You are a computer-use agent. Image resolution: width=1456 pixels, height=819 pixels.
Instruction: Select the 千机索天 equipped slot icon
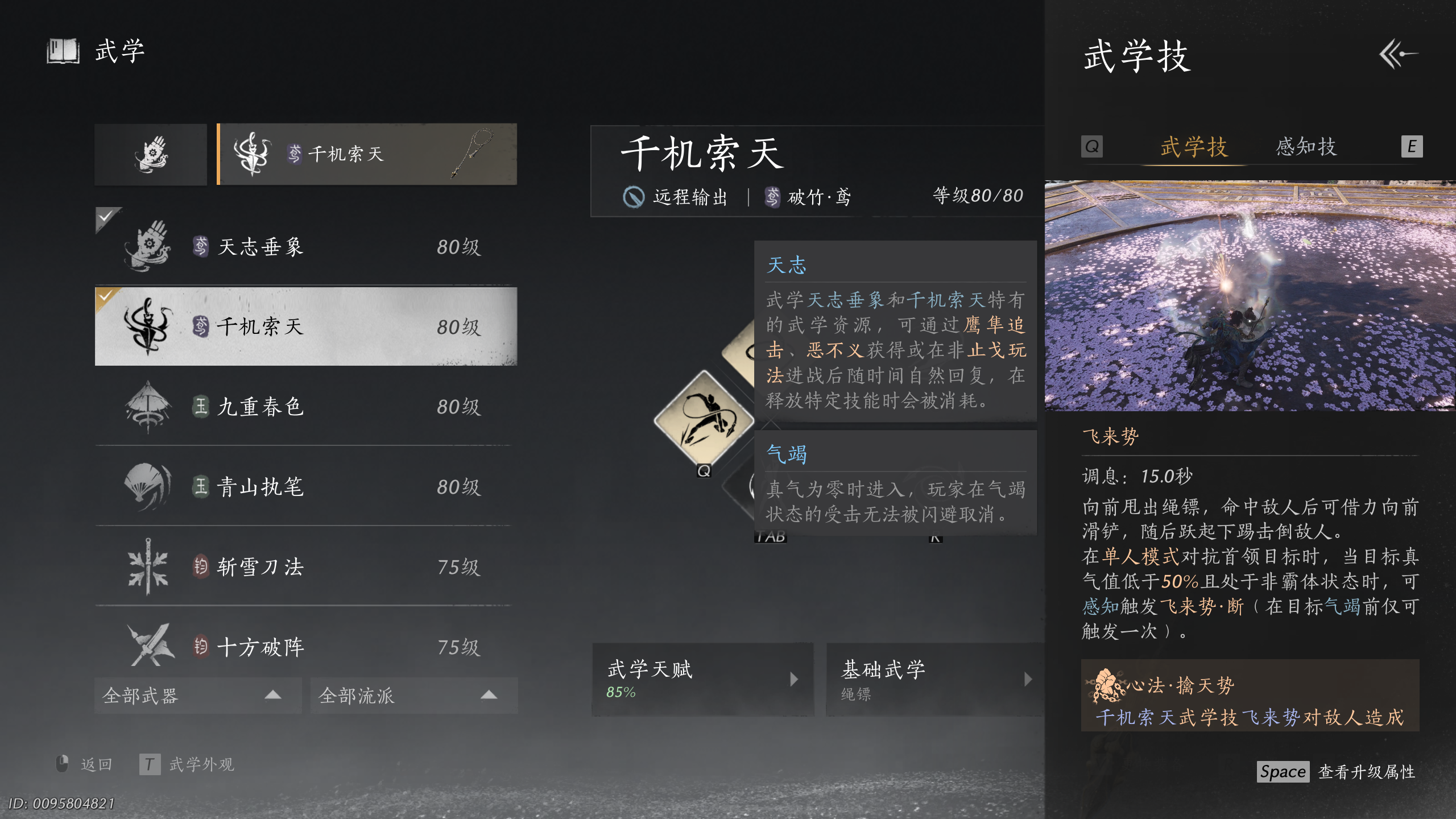coord(253,154)
